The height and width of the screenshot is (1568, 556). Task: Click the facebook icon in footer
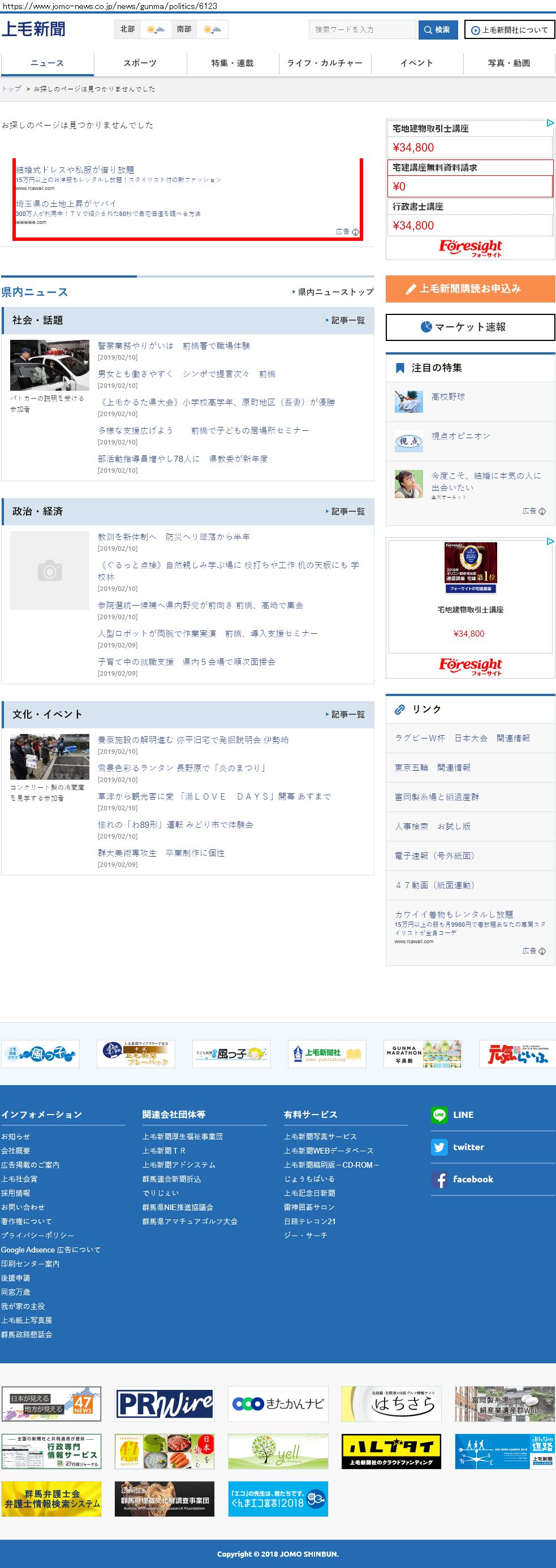coord(439,1179)
